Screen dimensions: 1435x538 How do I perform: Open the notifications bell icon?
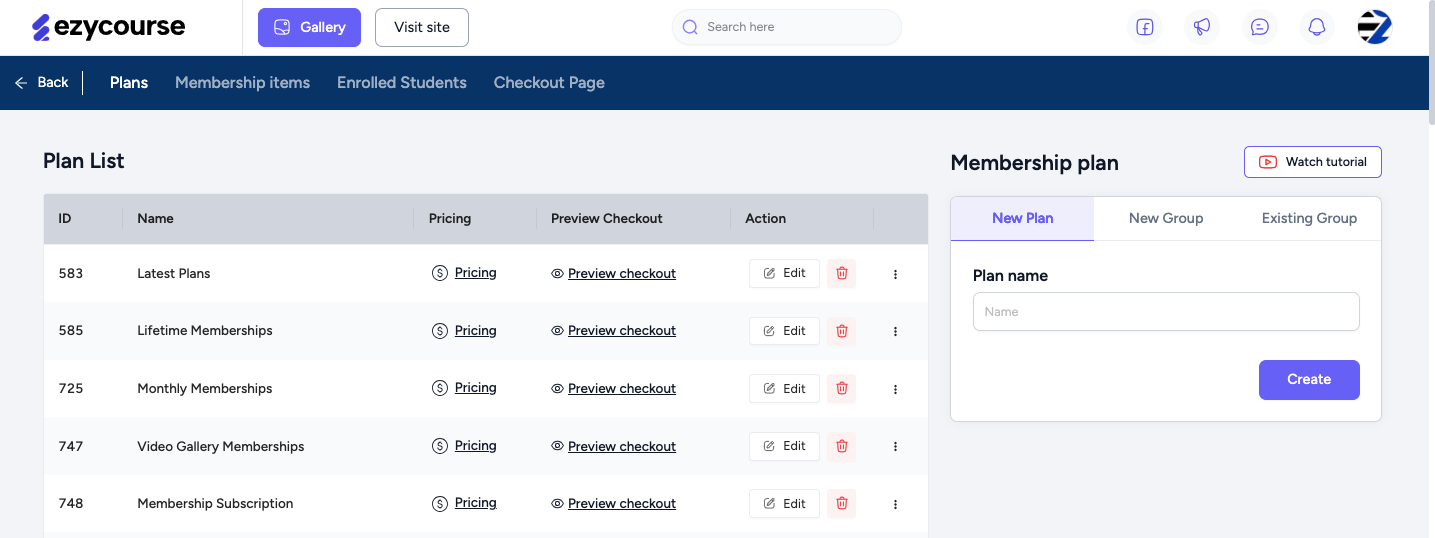pos(1317,27)
